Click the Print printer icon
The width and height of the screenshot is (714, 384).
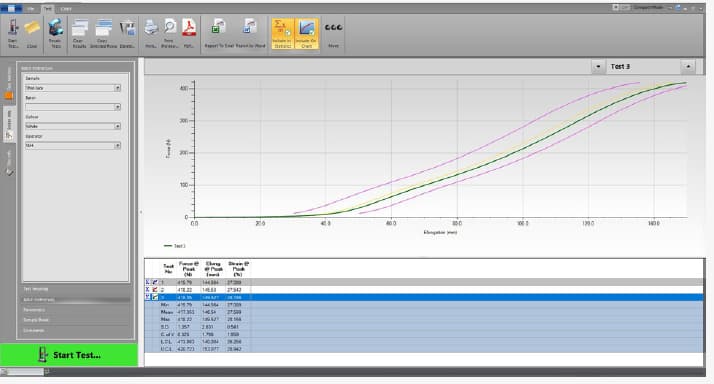tap(151, 28)
